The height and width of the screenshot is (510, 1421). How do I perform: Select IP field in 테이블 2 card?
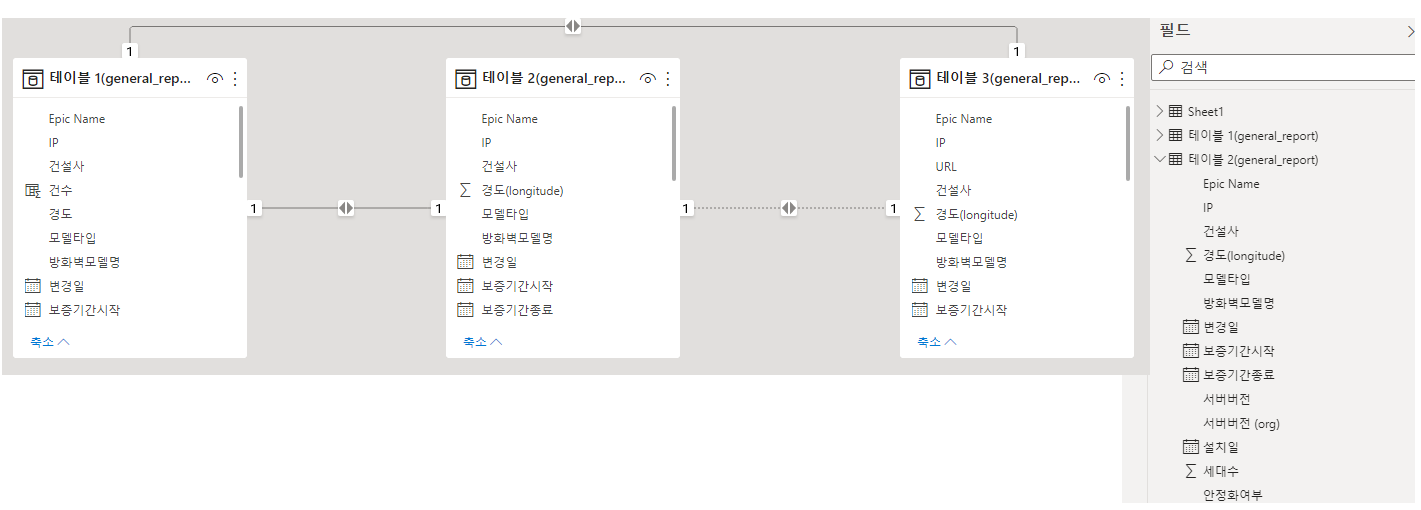(x=486, y=143)
